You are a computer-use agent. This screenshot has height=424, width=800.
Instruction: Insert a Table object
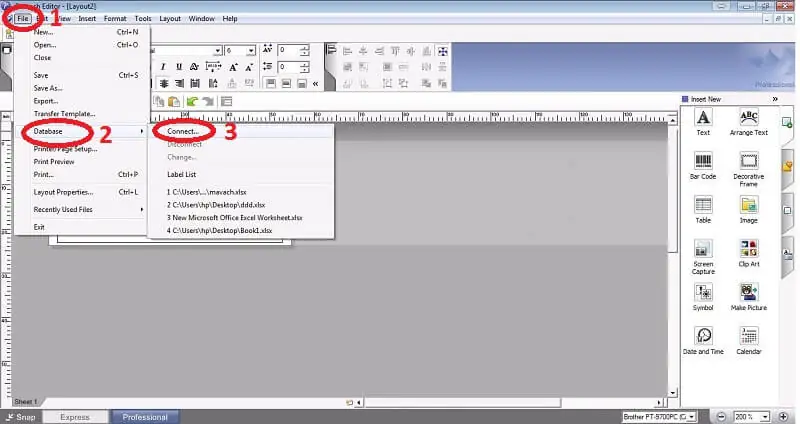[703, 210]
